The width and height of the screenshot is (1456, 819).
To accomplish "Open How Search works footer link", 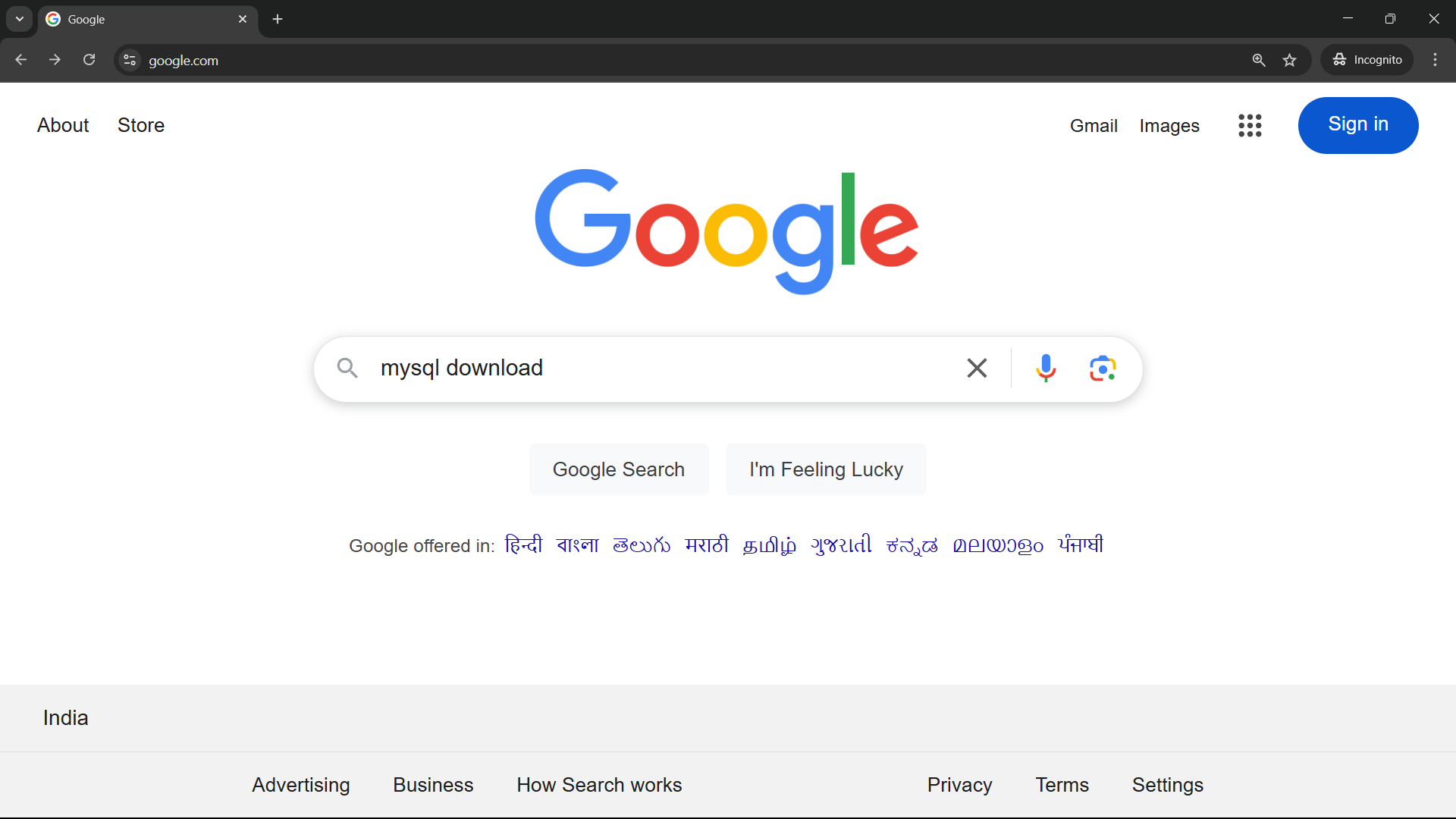I will 599,785.
